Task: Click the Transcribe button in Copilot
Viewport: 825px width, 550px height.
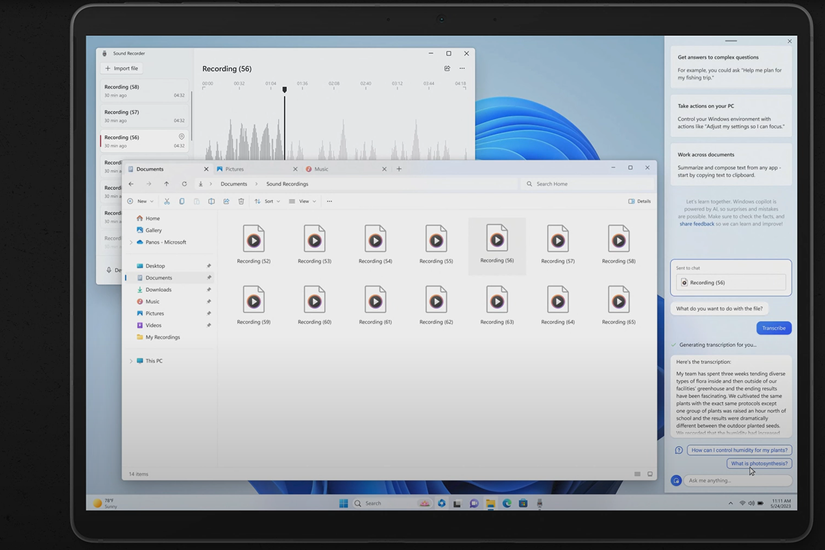Action: [x=773, y=328]
